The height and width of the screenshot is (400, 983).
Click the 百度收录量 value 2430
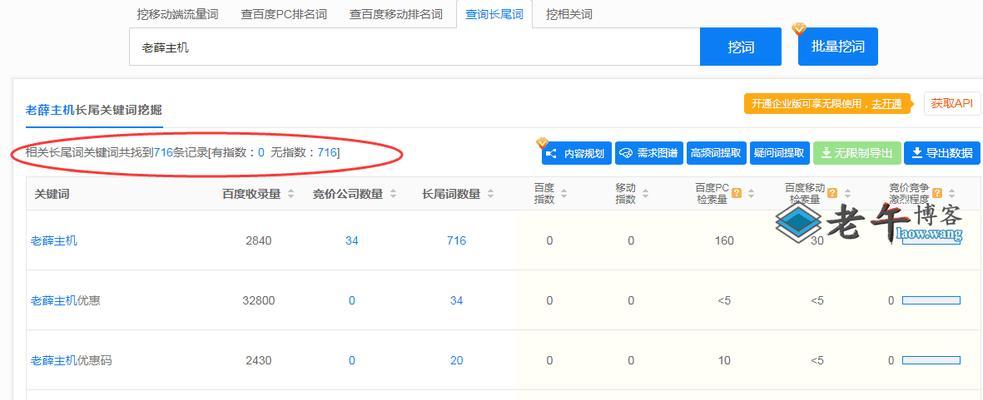click(x=259, y=361)
